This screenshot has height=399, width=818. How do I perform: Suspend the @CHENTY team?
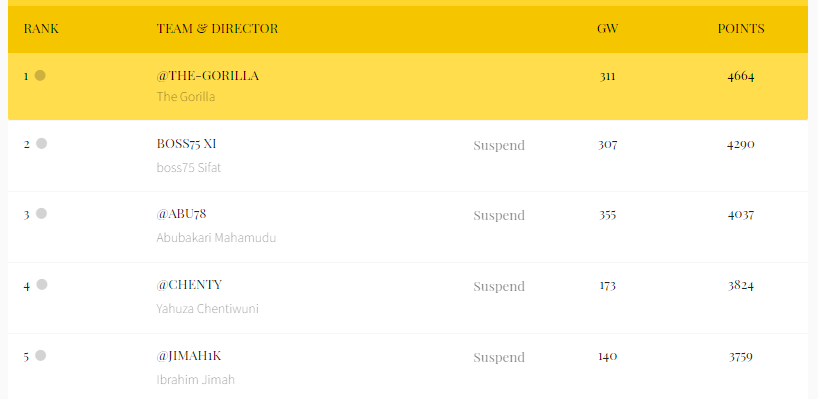coord(499,286)
